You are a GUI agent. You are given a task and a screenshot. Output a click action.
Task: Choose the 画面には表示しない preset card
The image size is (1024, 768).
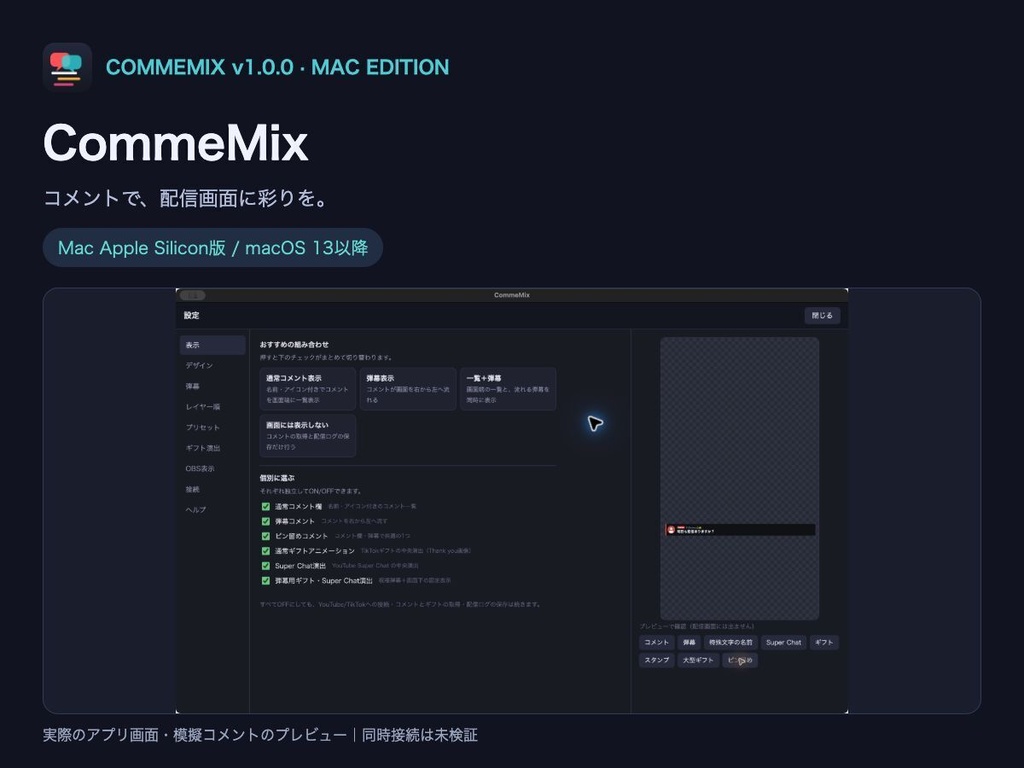pos(308,436)
